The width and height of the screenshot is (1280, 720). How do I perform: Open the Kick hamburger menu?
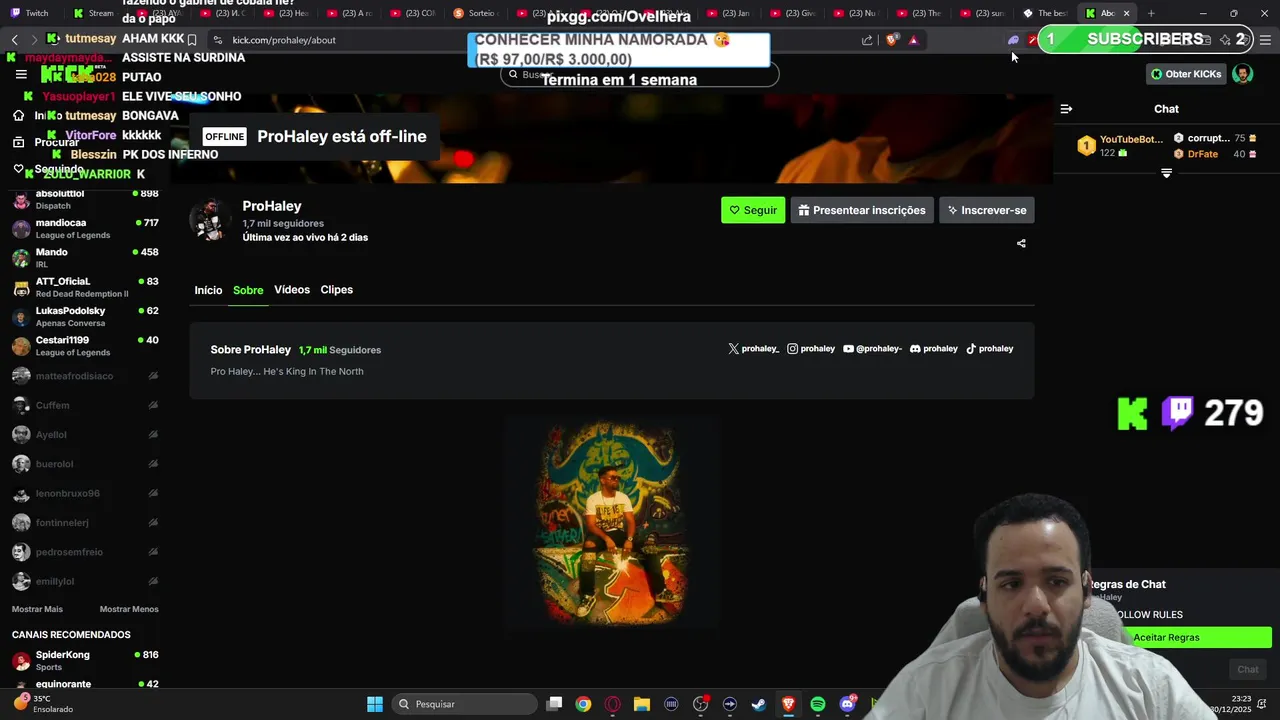click(x=21, y=75)
